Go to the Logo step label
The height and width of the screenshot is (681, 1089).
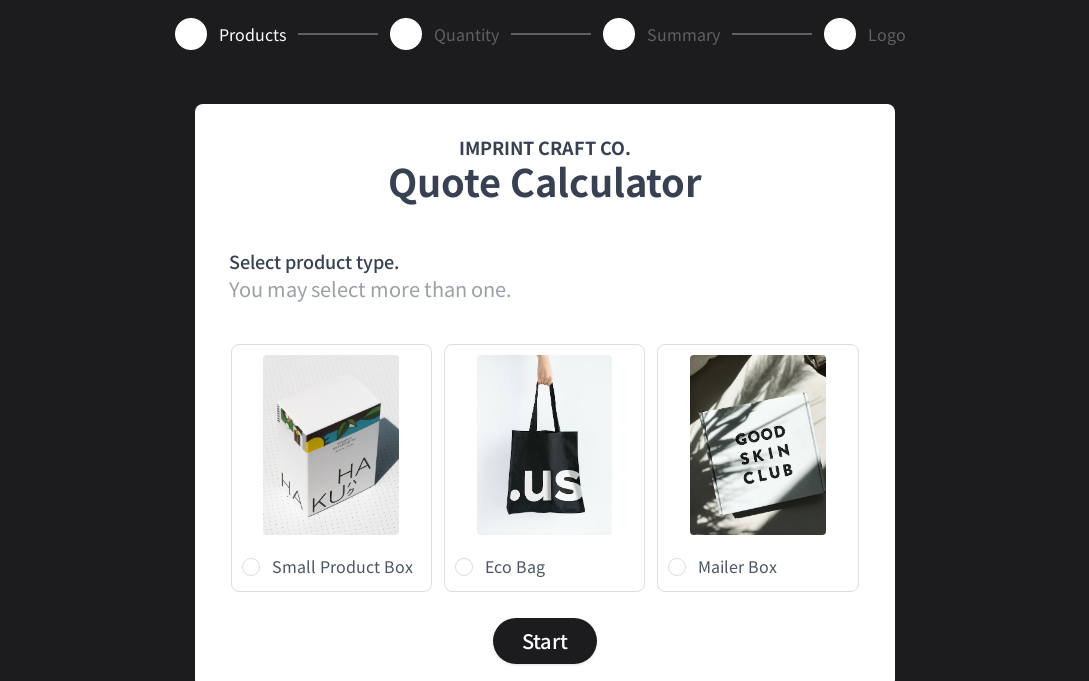(x=886, y=35)
